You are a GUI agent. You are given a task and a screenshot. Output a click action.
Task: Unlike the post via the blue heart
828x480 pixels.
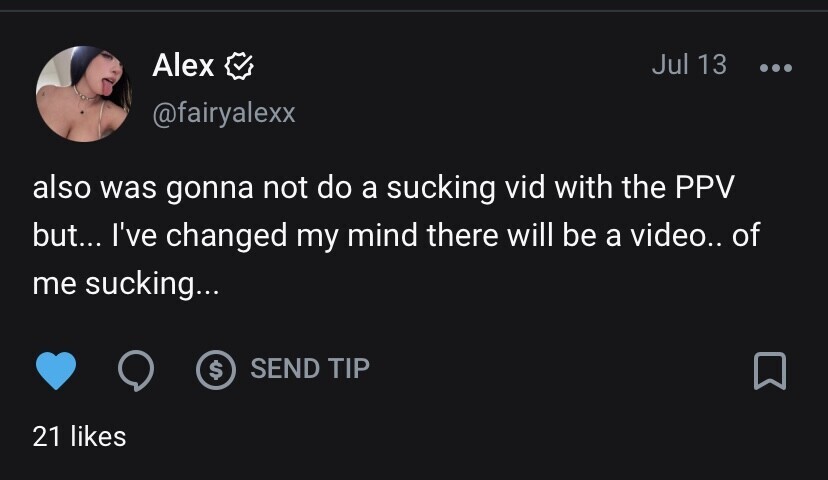coord(55,370)
